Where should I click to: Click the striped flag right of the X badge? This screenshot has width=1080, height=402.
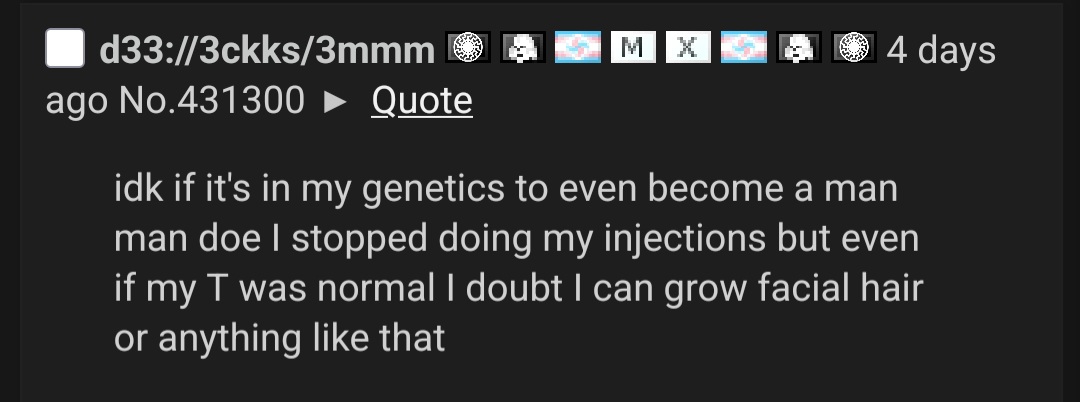[x=743, y=48]
